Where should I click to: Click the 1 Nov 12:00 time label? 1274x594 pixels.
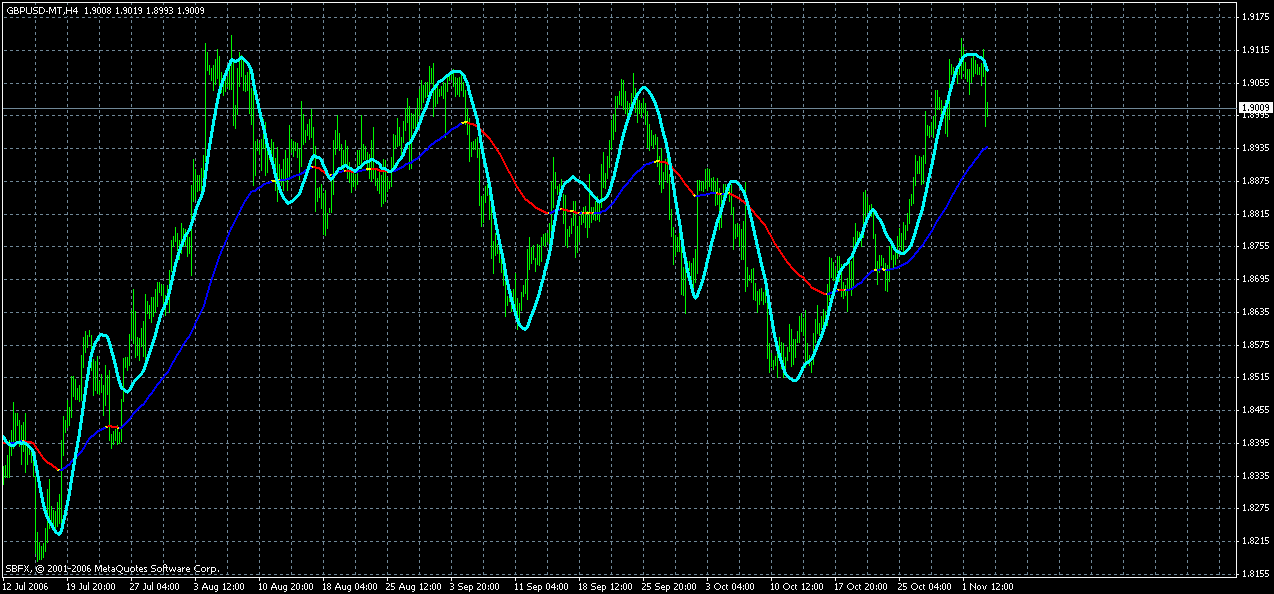point(990,586)
